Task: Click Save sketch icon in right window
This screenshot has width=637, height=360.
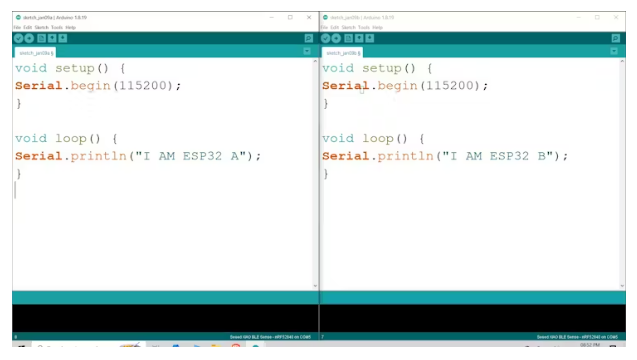Action: pos(370,39)
